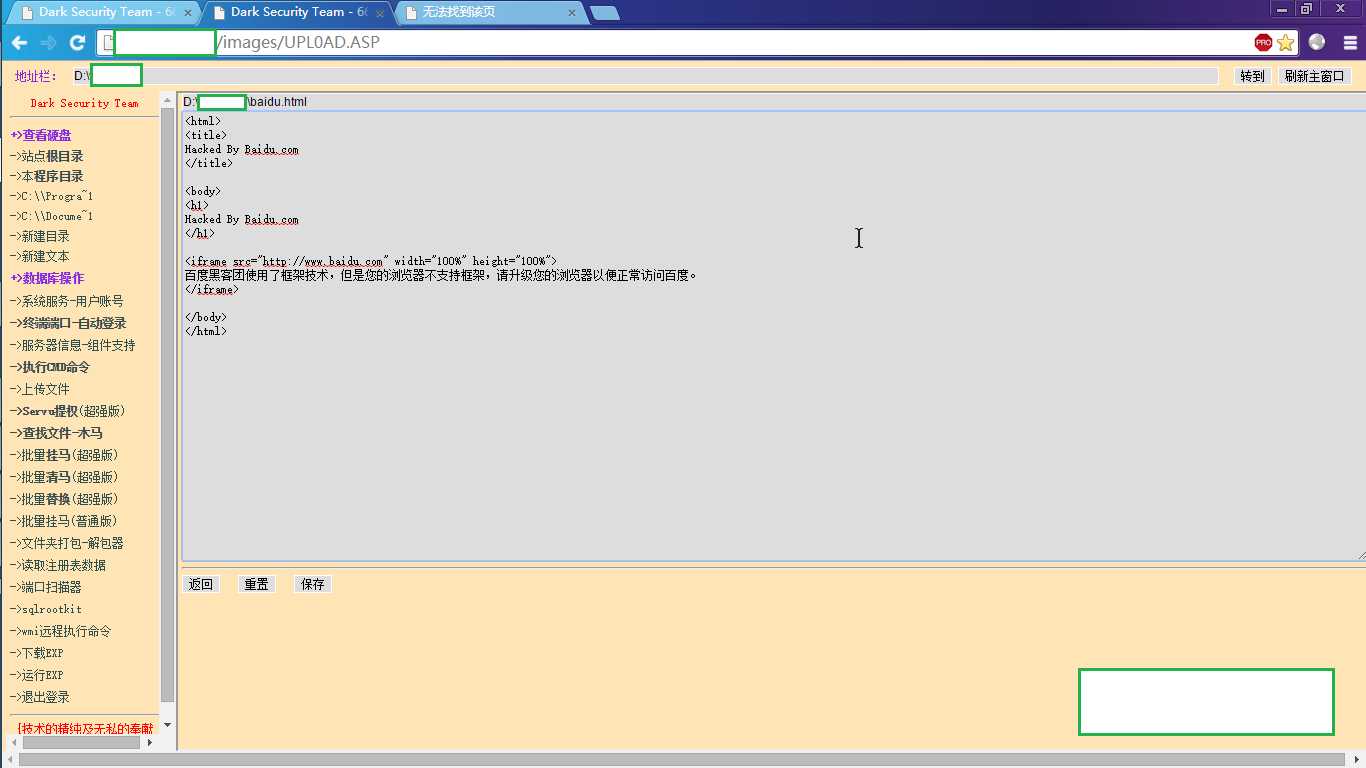
Task: Reload the page with refresh icon
Action: coord(77,43)
